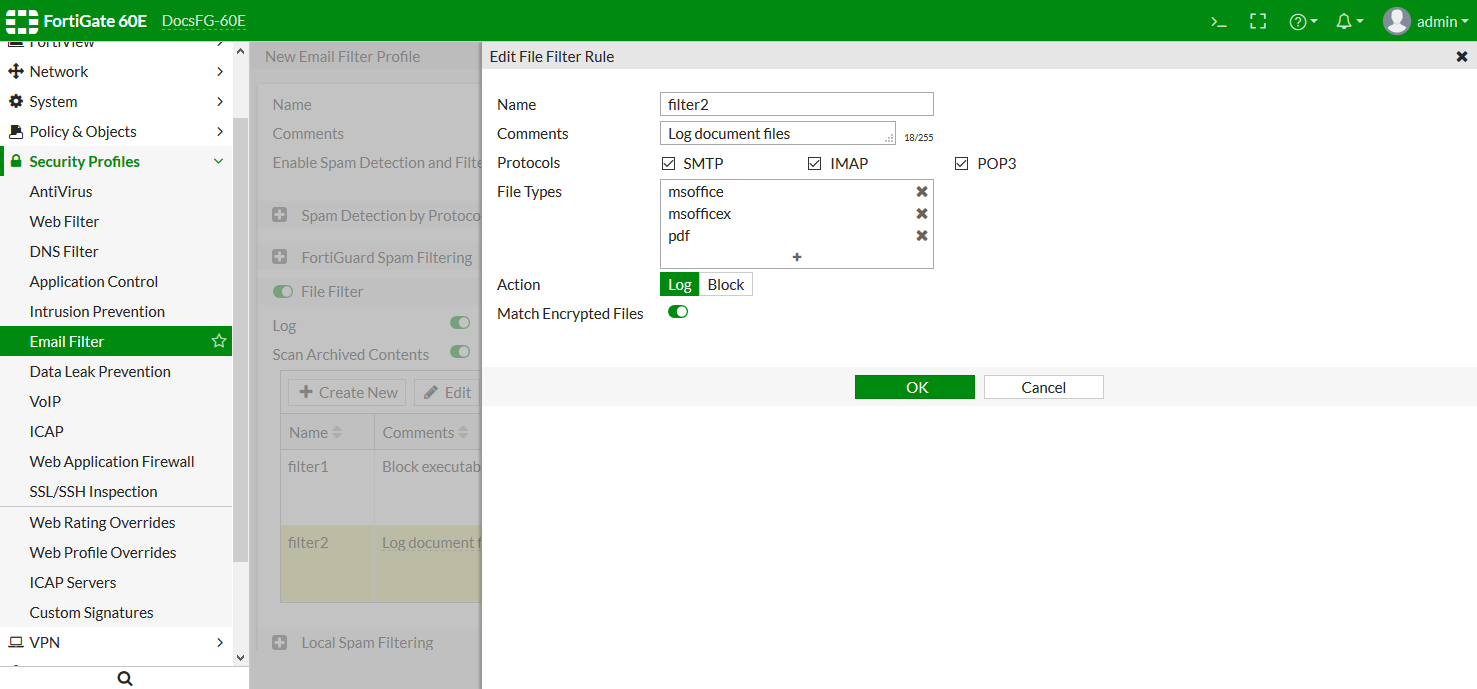Add a new file type with the plus icon
The image size is (1477, 689).
(x=796, y=257)
